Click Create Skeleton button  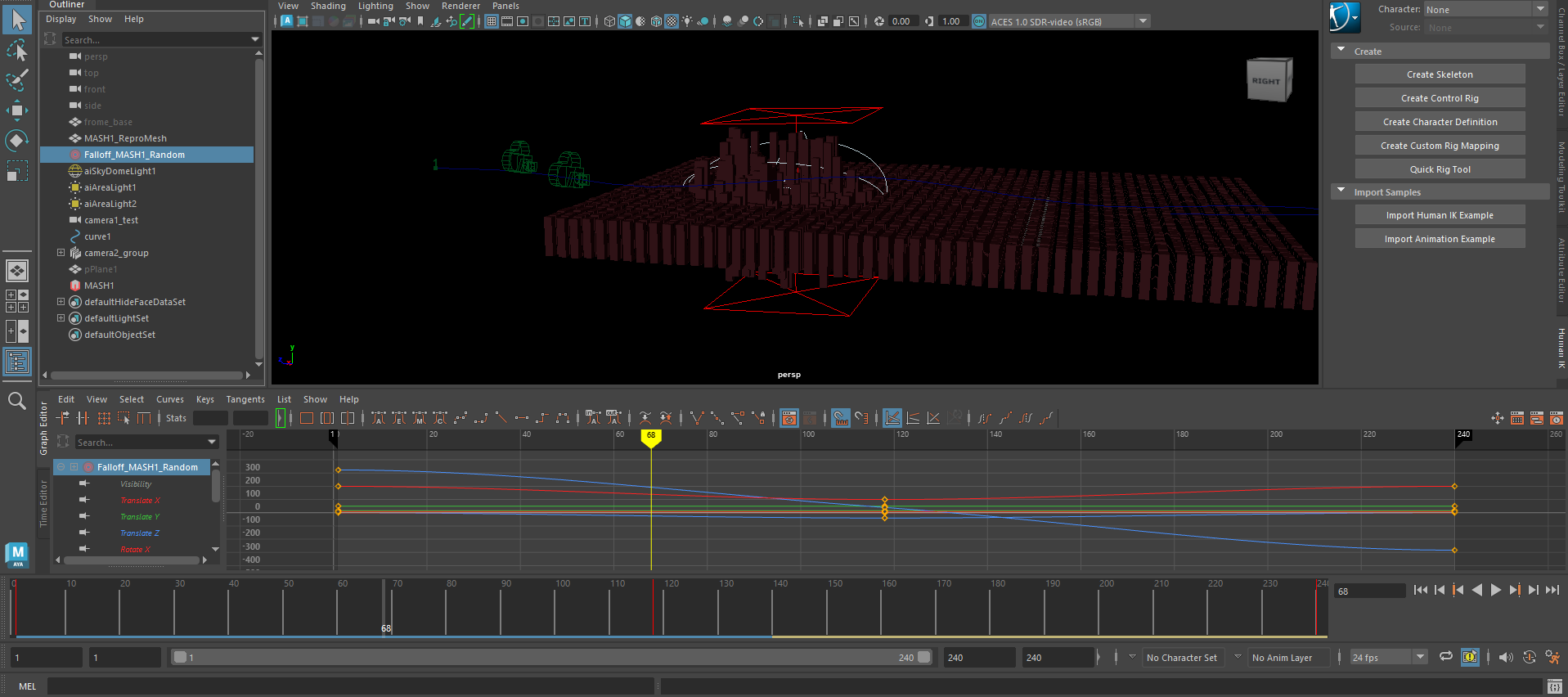click(x=1440, y=74)
